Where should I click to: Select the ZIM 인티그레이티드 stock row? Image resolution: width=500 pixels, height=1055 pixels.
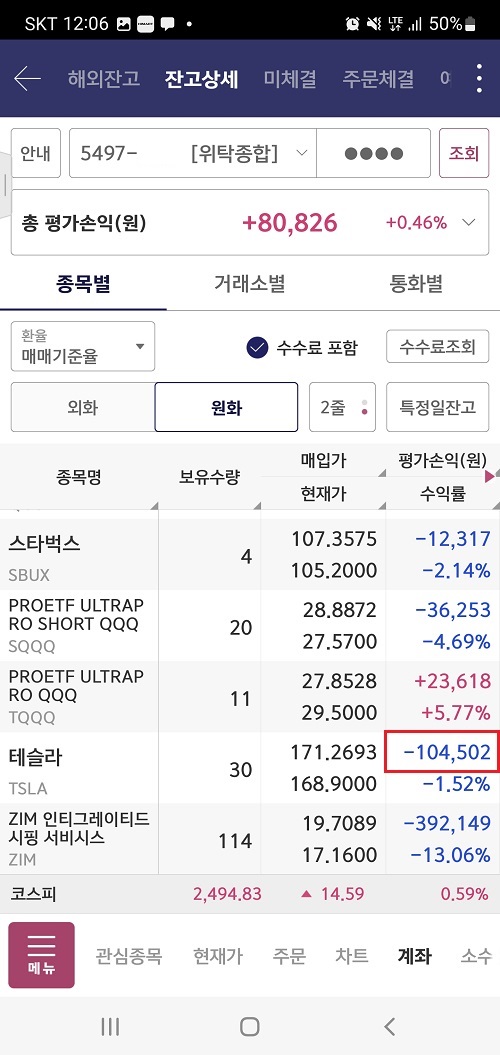click(250, 839)
